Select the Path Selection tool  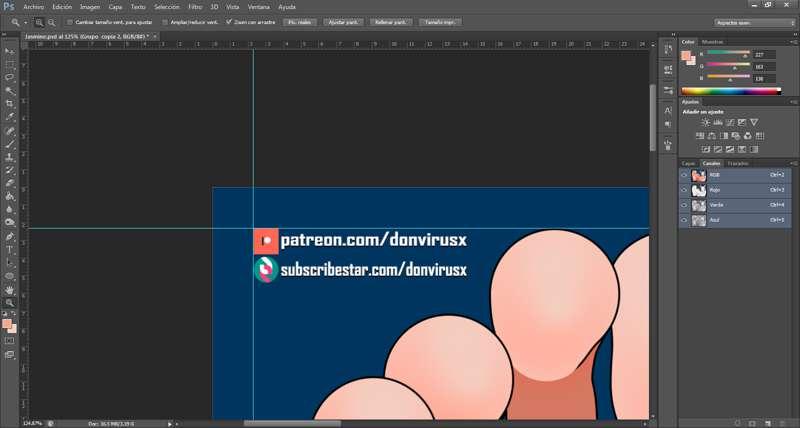click(x=10, y=263)
